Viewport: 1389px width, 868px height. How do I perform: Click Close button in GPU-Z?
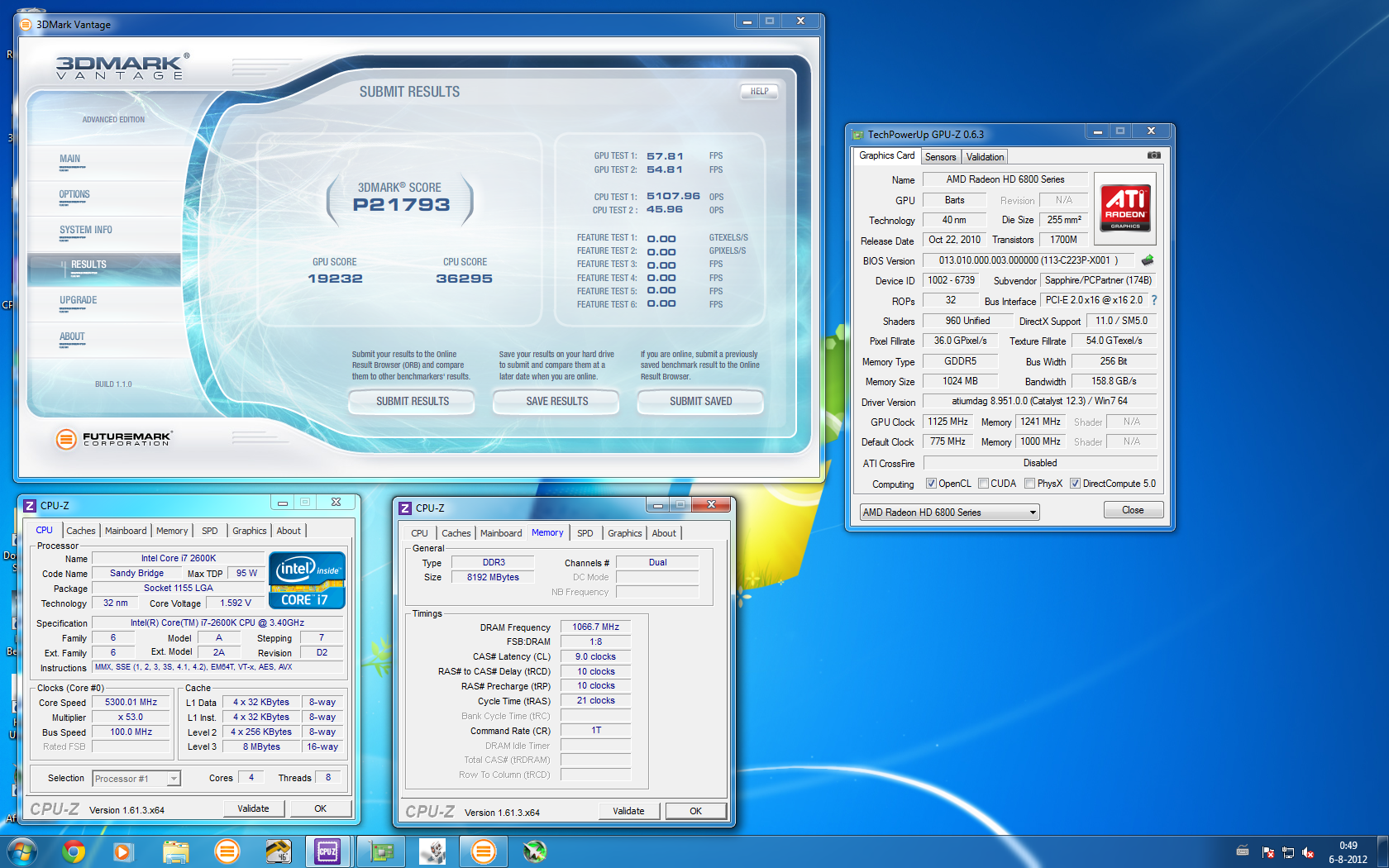[1133, 510]
